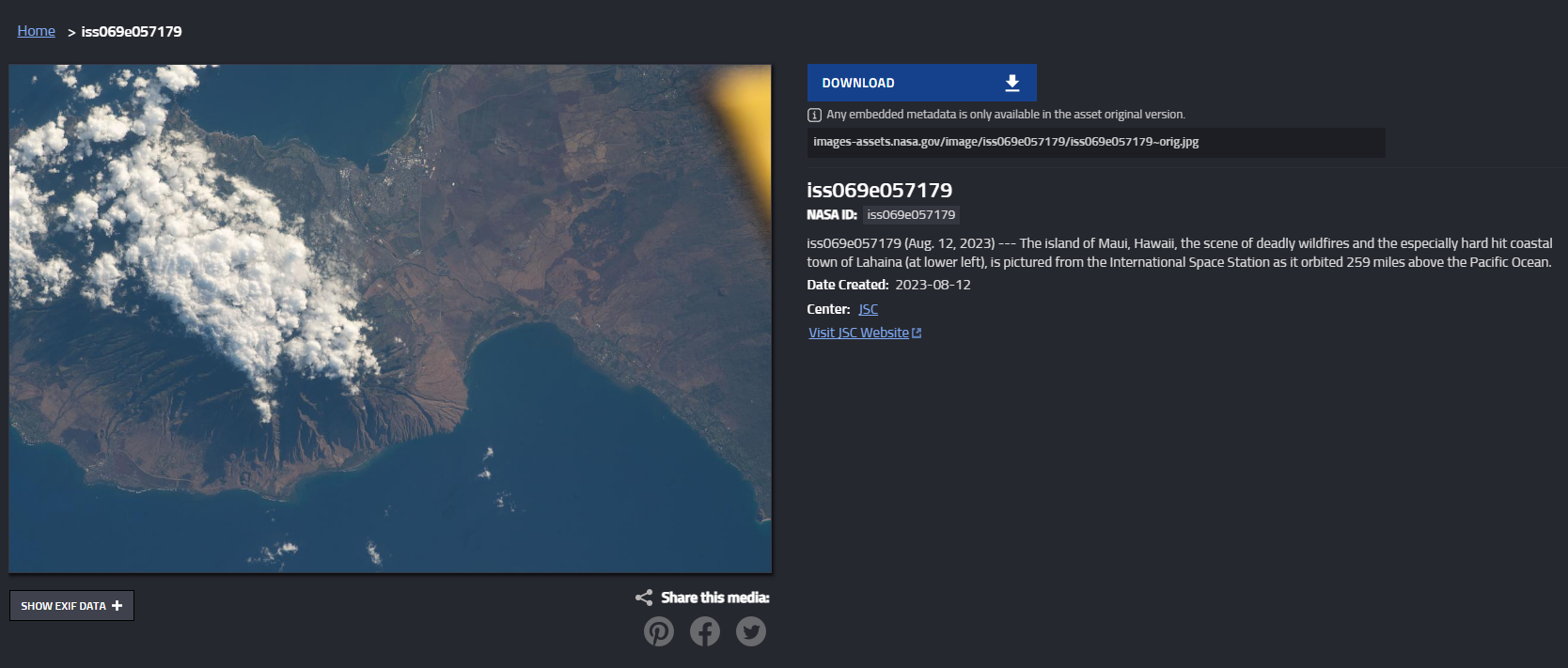Click the iss069e057179 title heading
The width and height of the screenshot is (1568, 668).
click(x=879, y=191)
